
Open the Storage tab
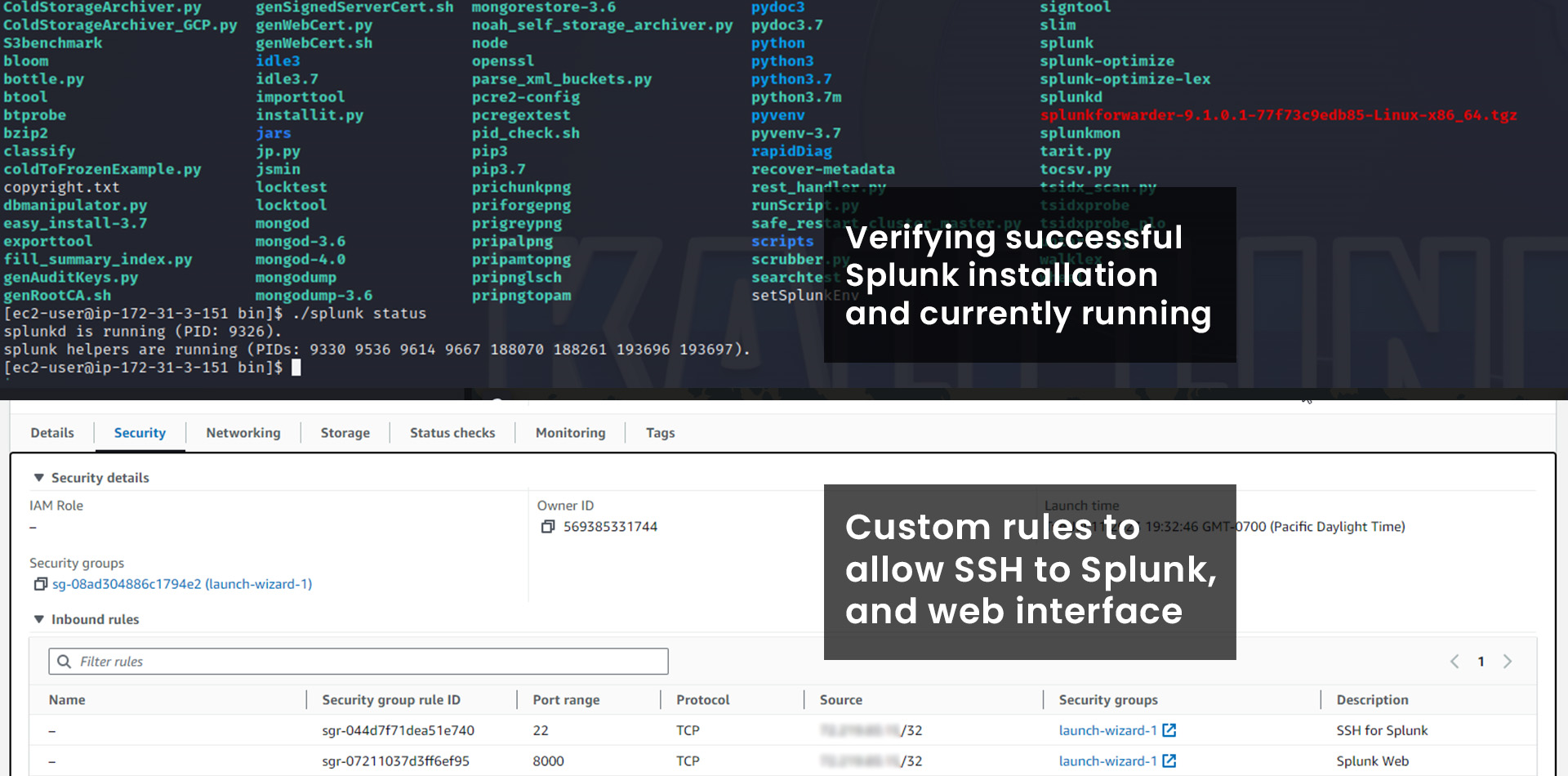pyautogui.click(x=345, y=433)
